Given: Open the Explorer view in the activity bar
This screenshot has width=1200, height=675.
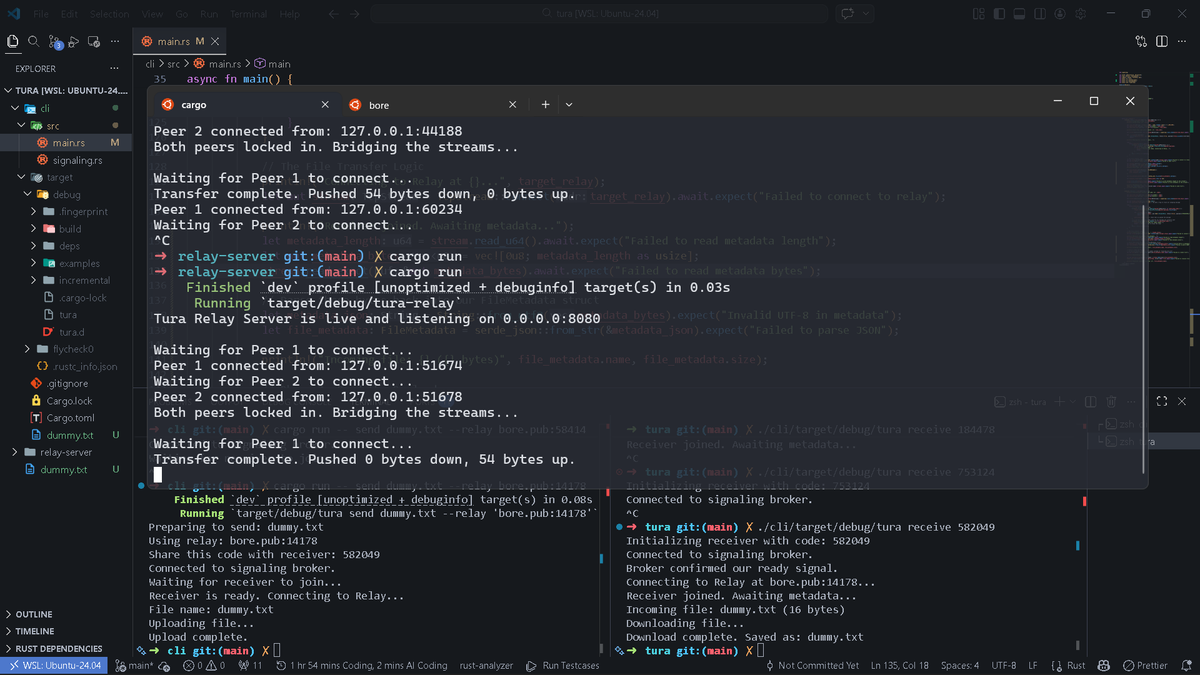Looking at the screenshot, I should tap(13, 41).
